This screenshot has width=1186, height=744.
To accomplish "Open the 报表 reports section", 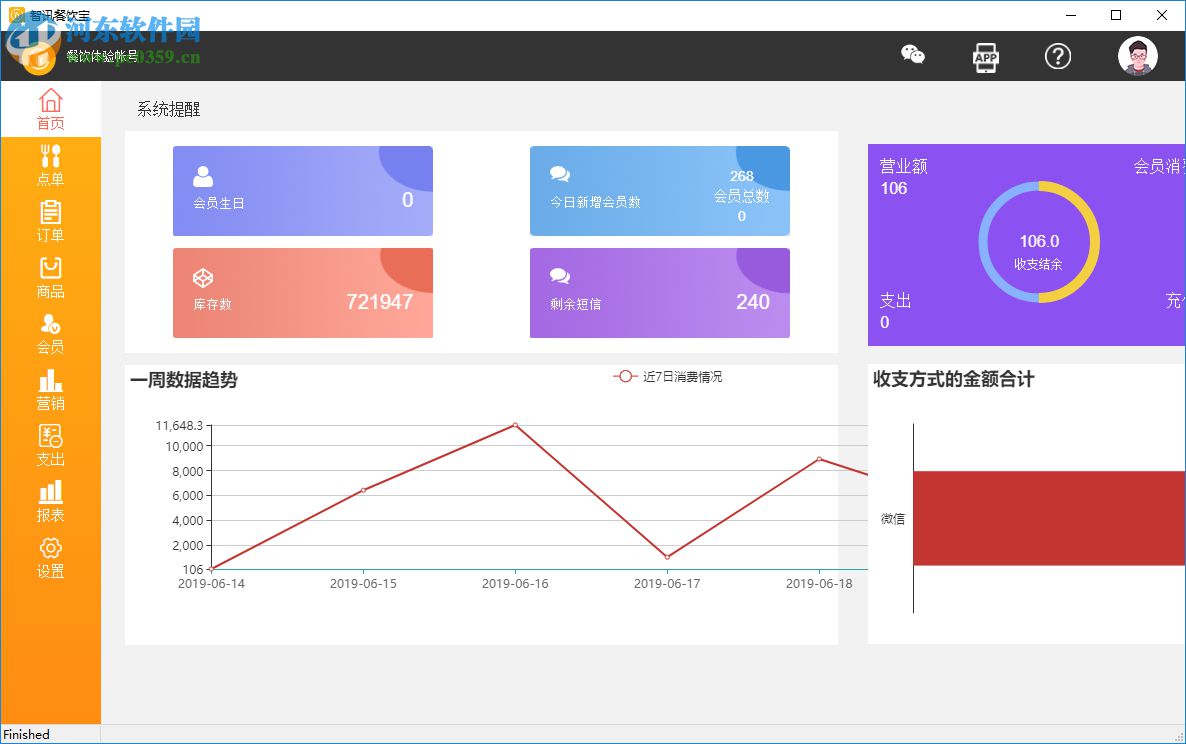I will coord(51,501).
